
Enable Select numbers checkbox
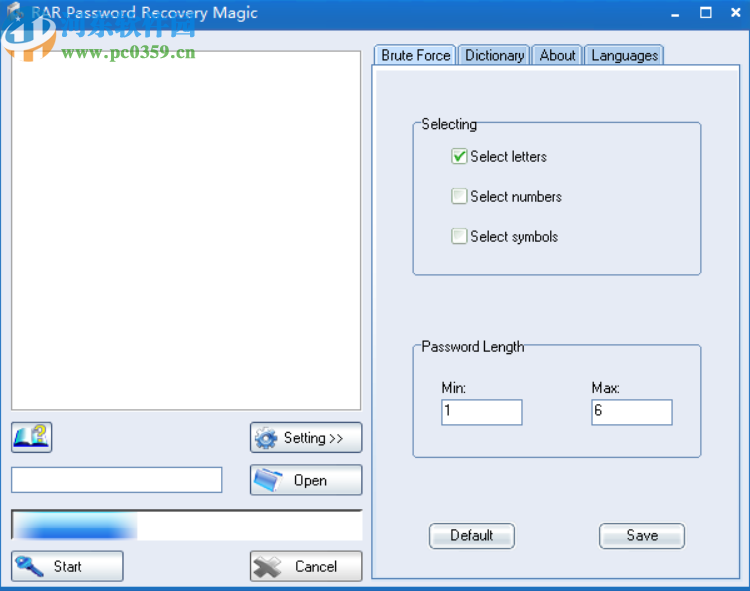tap(459, 196)
